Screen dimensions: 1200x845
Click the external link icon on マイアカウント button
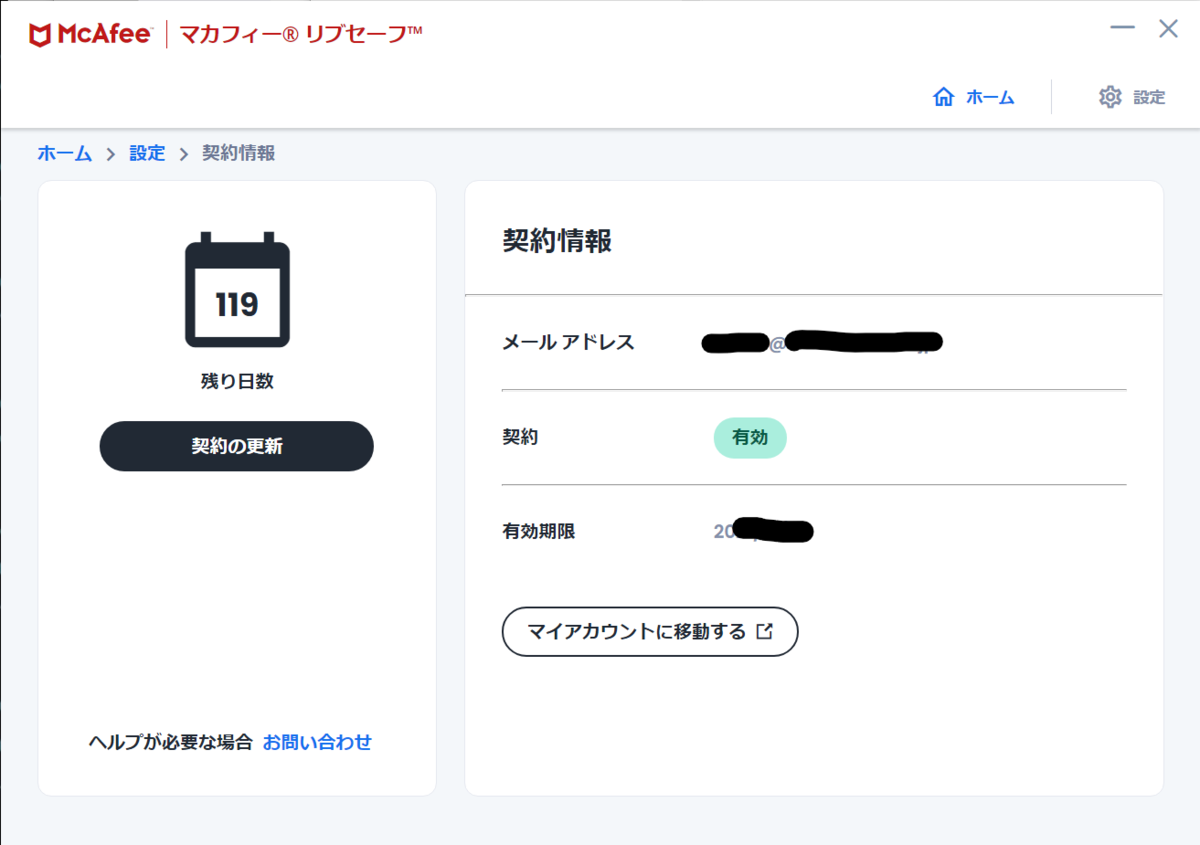coord(765,632)
